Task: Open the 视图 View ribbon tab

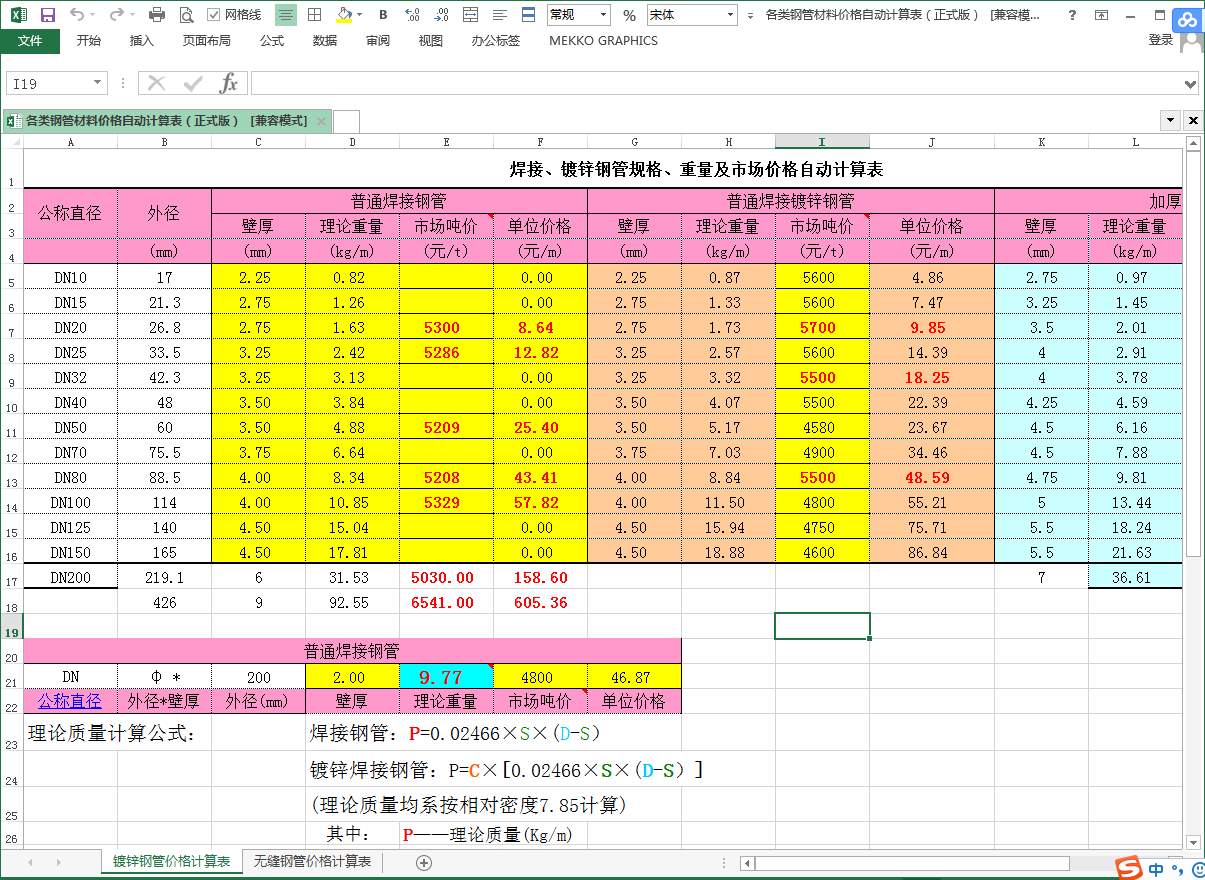Action: pos(431,41)
